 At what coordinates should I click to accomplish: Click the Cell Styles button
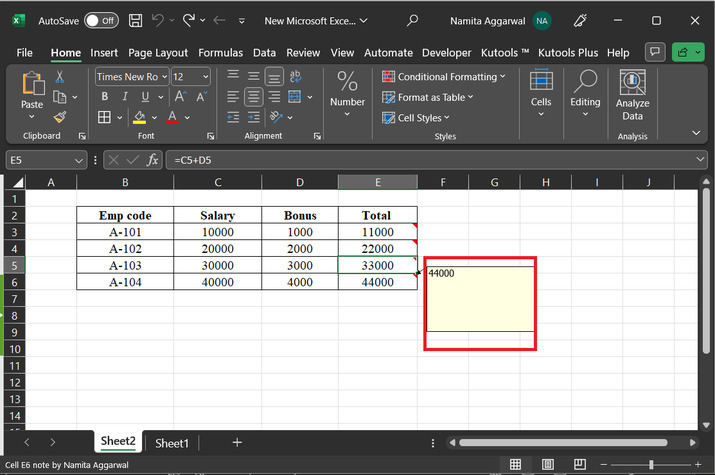click(x=419, y=118)
